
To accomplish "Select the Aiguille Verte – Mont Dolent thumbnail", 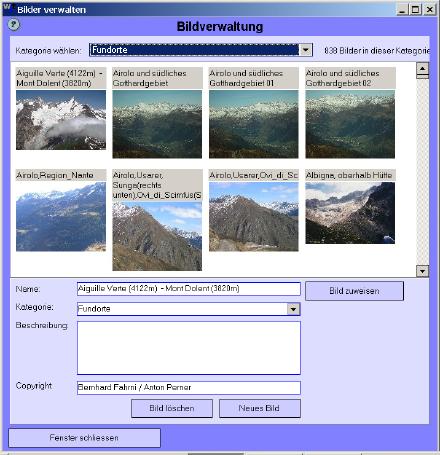I will point(61,120).
